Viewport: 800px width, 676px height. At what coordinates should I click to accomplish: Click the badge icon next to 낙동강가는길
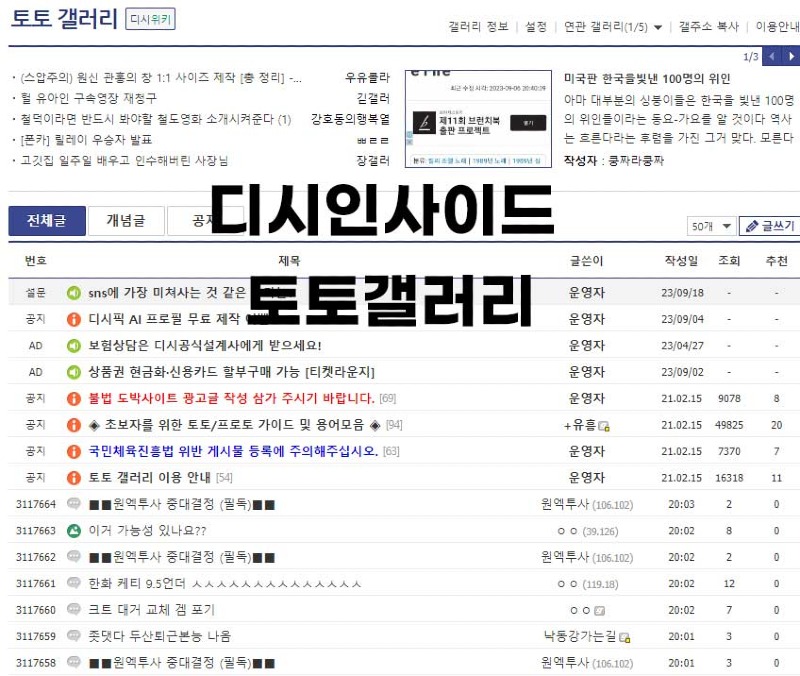pyautogui.click(x=625, y=637)
